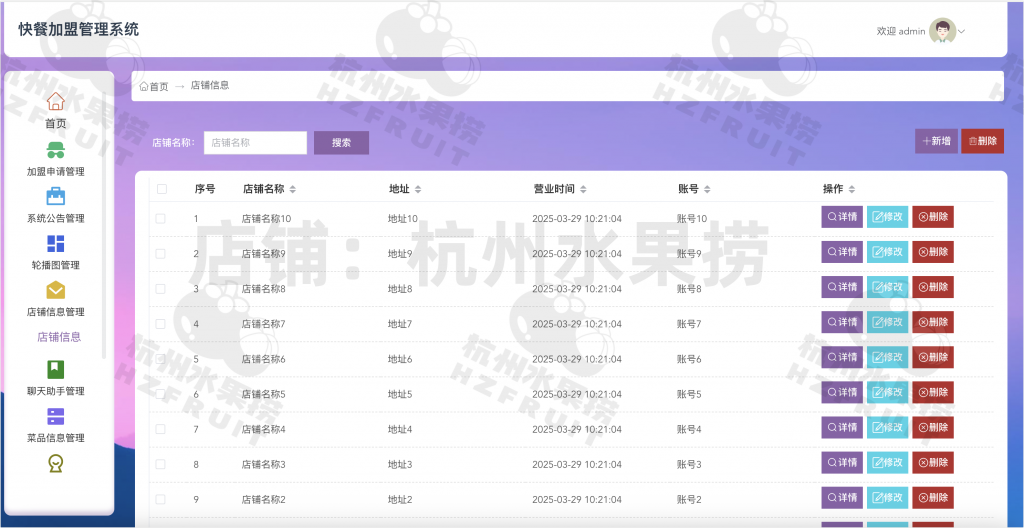Image resolution: width=1024 pixels, height=528 pixels.
Task: Click the 序号 column header
Action: pyautogui.click(x=204, y=189)
